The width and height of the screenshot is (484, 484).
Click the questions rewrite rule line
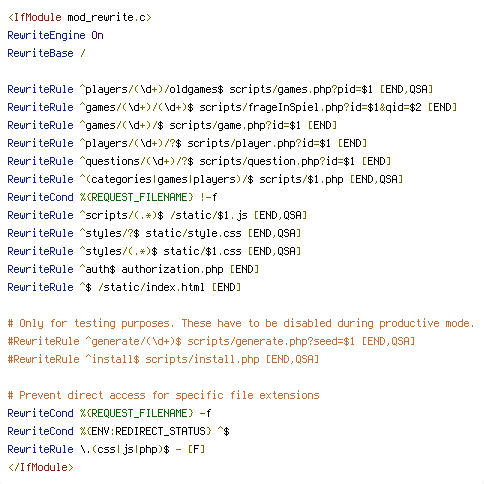pos(199,161)
